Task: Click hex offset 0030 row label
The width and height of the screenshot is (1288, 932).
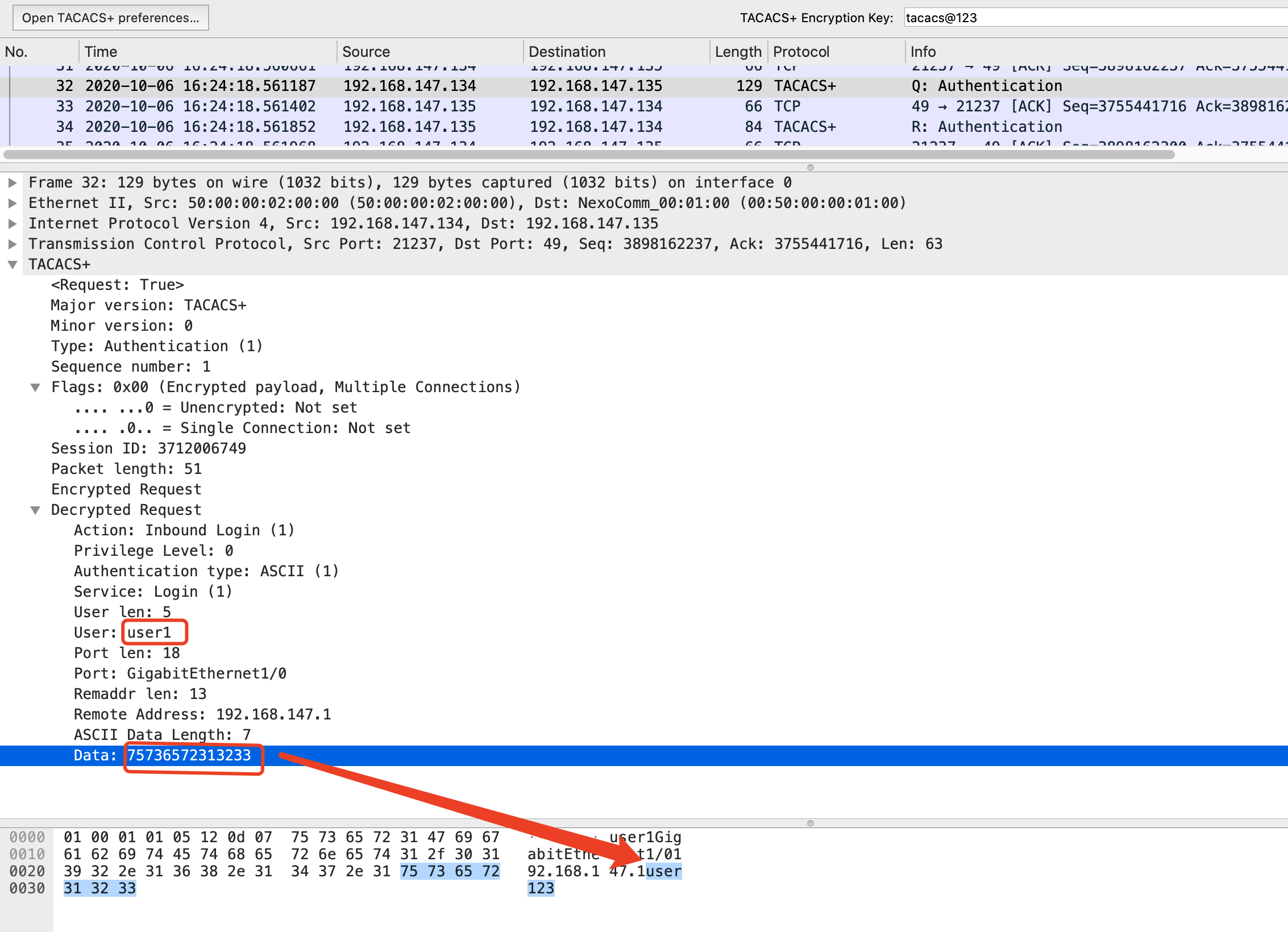Action: point(27,888)
